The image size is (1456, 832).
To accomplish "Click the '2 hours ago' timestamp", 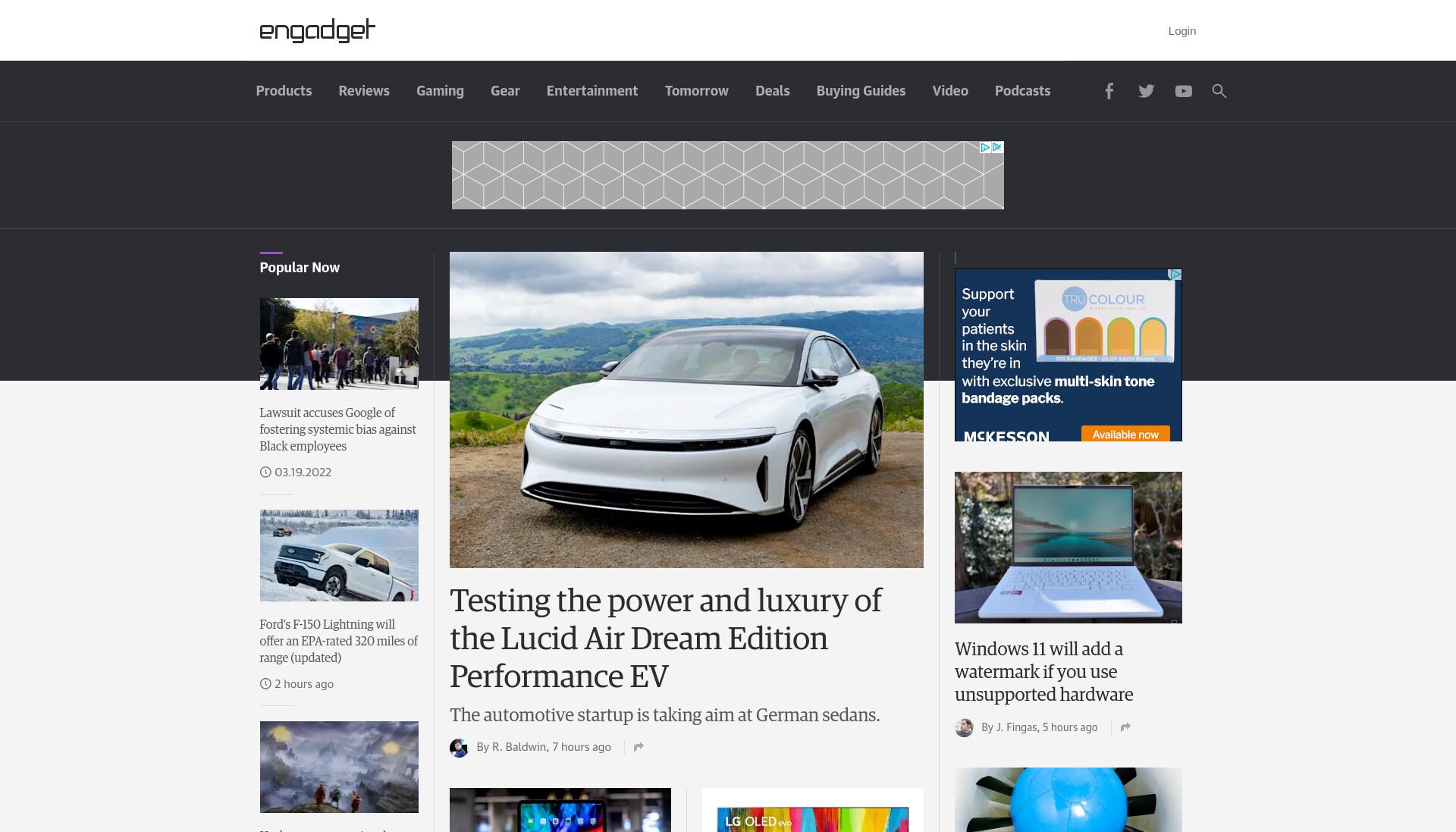I will (304, 683).
